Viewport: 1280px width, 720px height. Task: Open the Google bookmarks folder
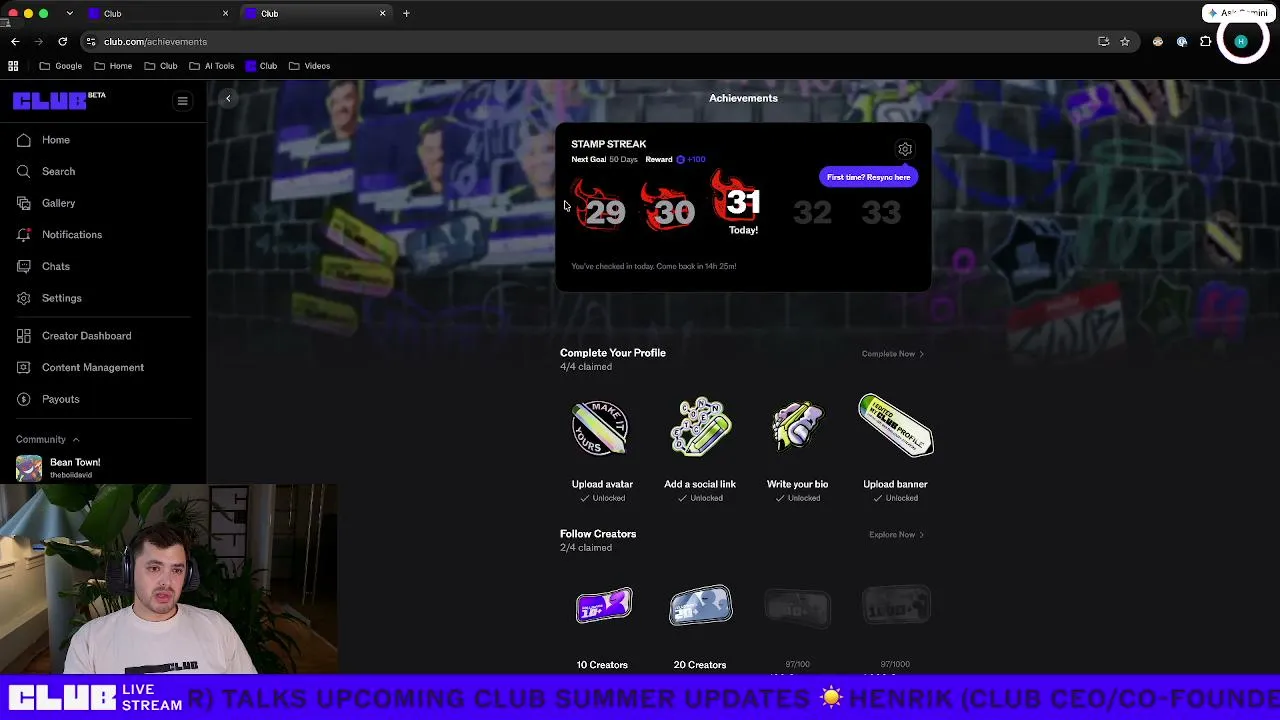point(61,66)
